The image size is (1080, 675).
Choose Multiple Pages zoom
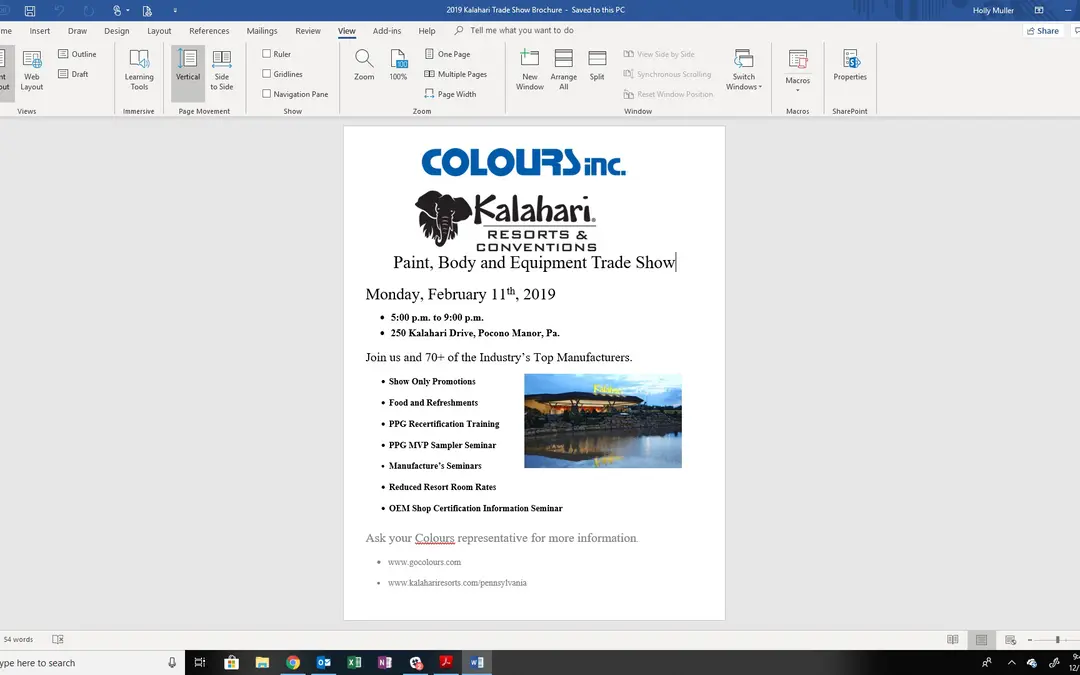coord(456,74)
